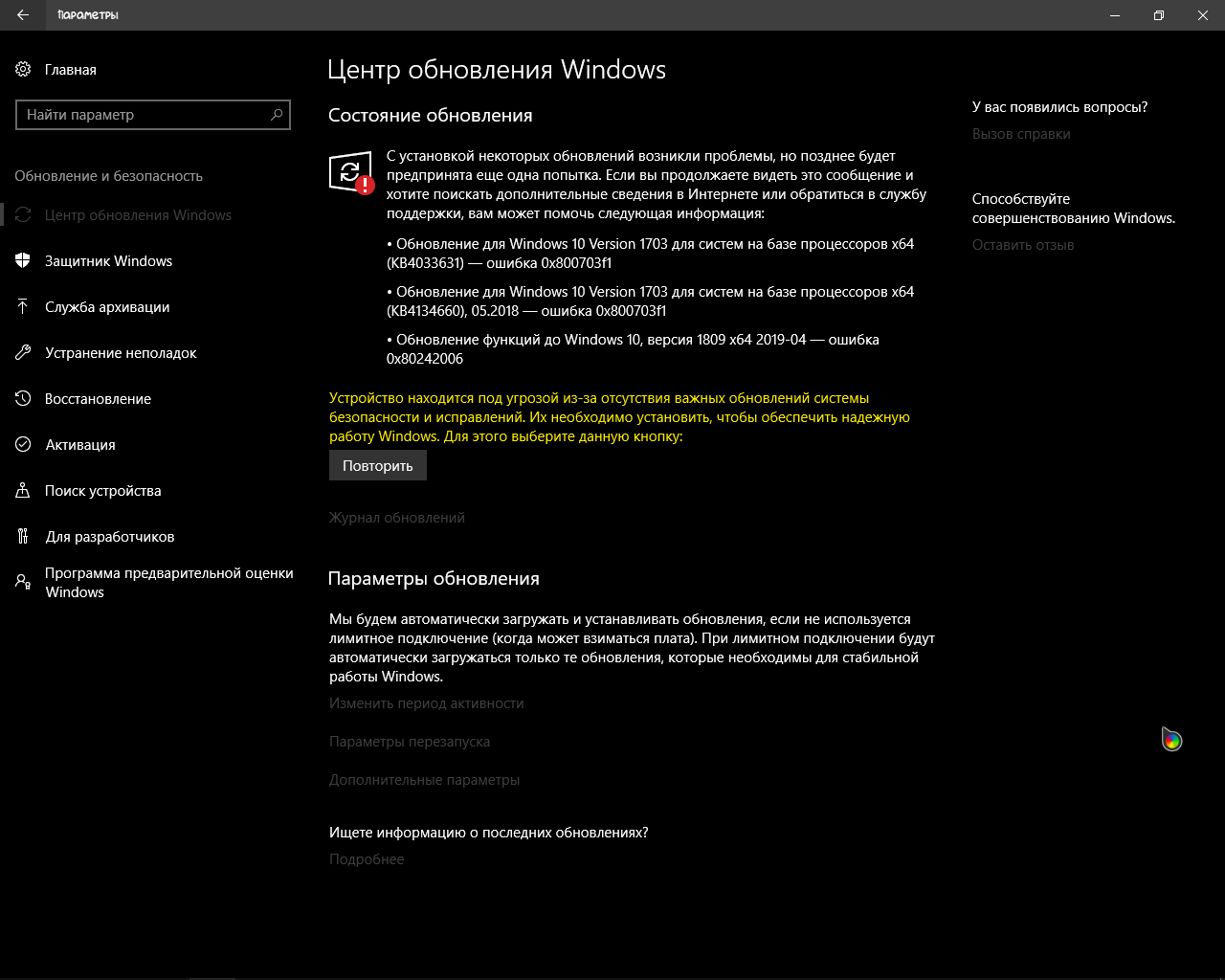Open Служба архивации section
The width and height of the screenshot is (1225, 980).
coord(107,307)
